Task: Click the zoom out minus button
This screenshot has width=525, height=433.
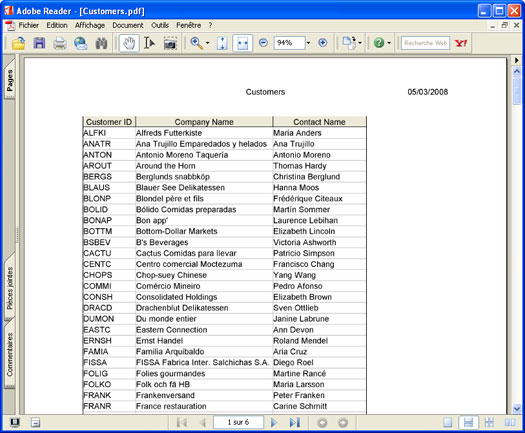Action: [264, 43]
